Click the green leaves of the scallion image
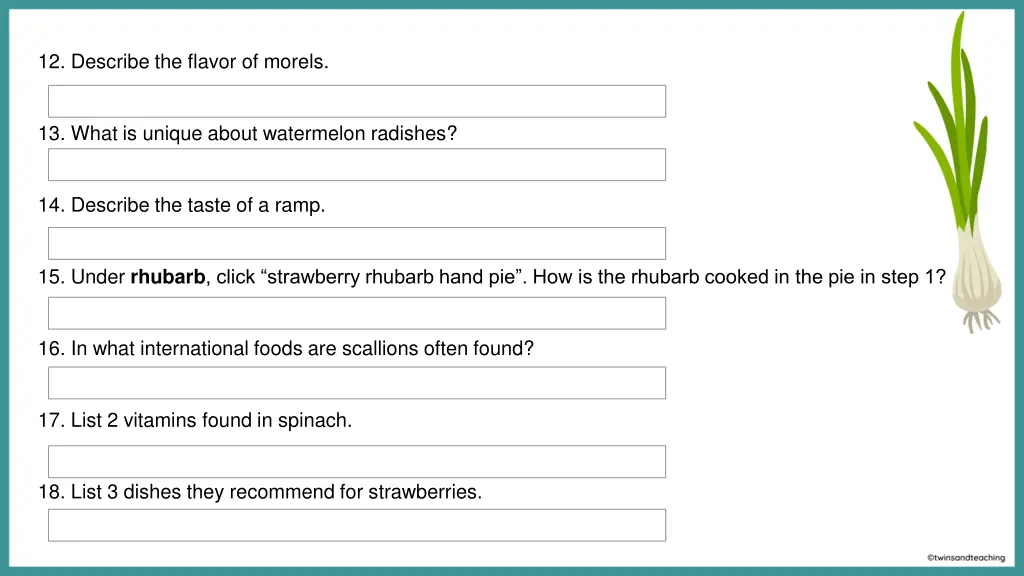1024x576 pixels. [955, 124]
